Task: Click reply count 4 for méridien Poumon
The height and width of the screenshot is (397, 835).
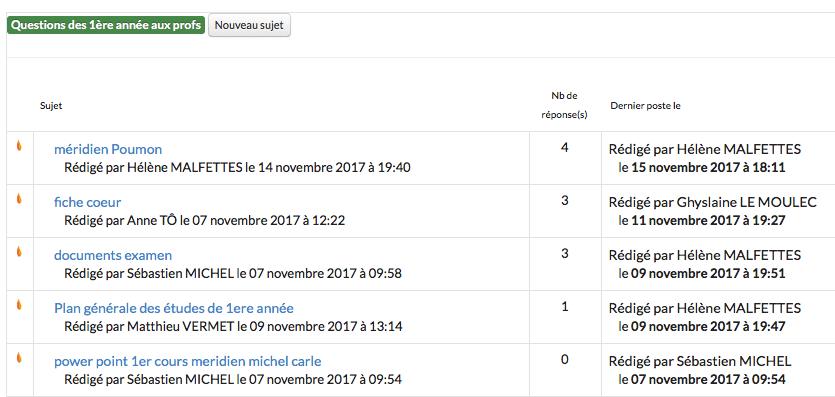Action: (x=564, y=147)
